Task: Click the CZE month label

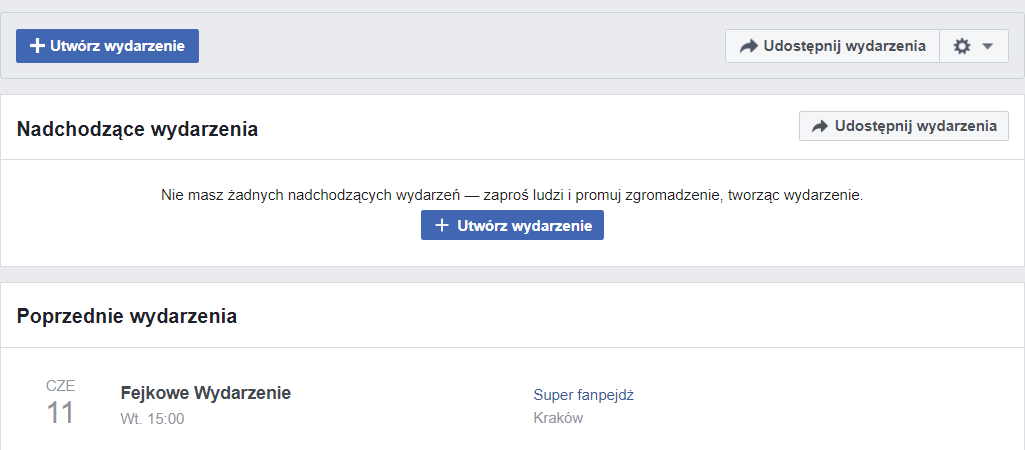Action: [x=60, y=386]
